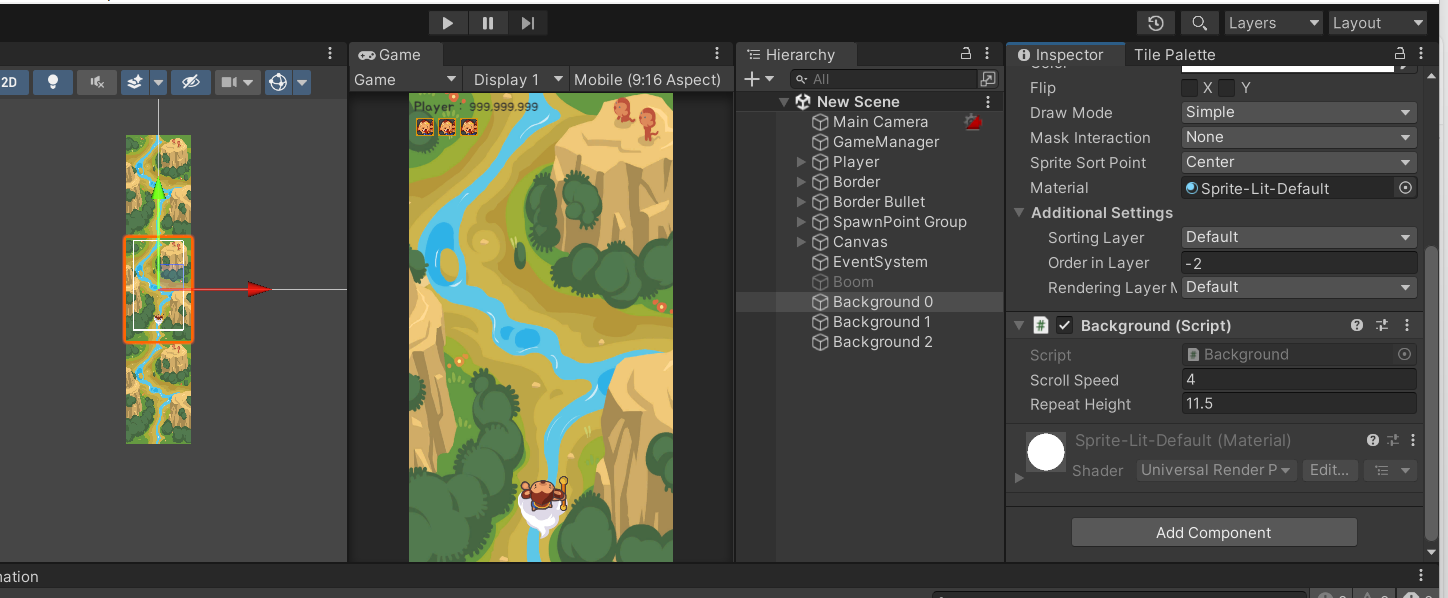The image size is (1448, 598).
Task: Toggle hidden objects visibility eye icon
Action: click(190, 82)
